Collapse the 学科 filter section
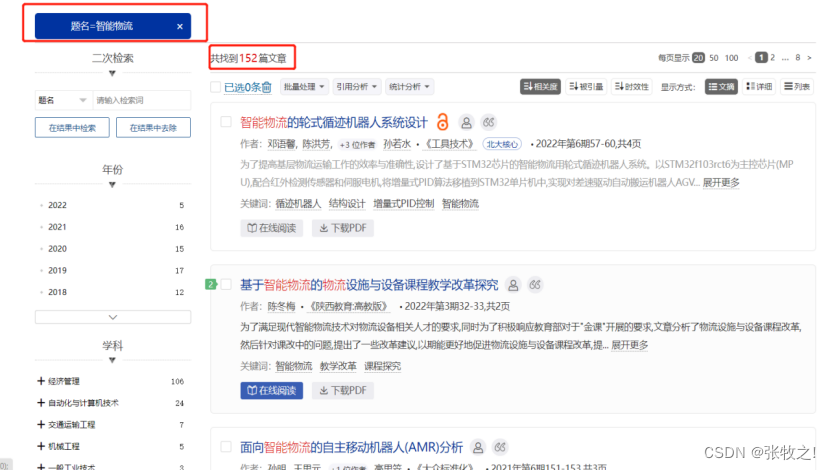This screenshot has height=470, width=831. pos(112,360)
